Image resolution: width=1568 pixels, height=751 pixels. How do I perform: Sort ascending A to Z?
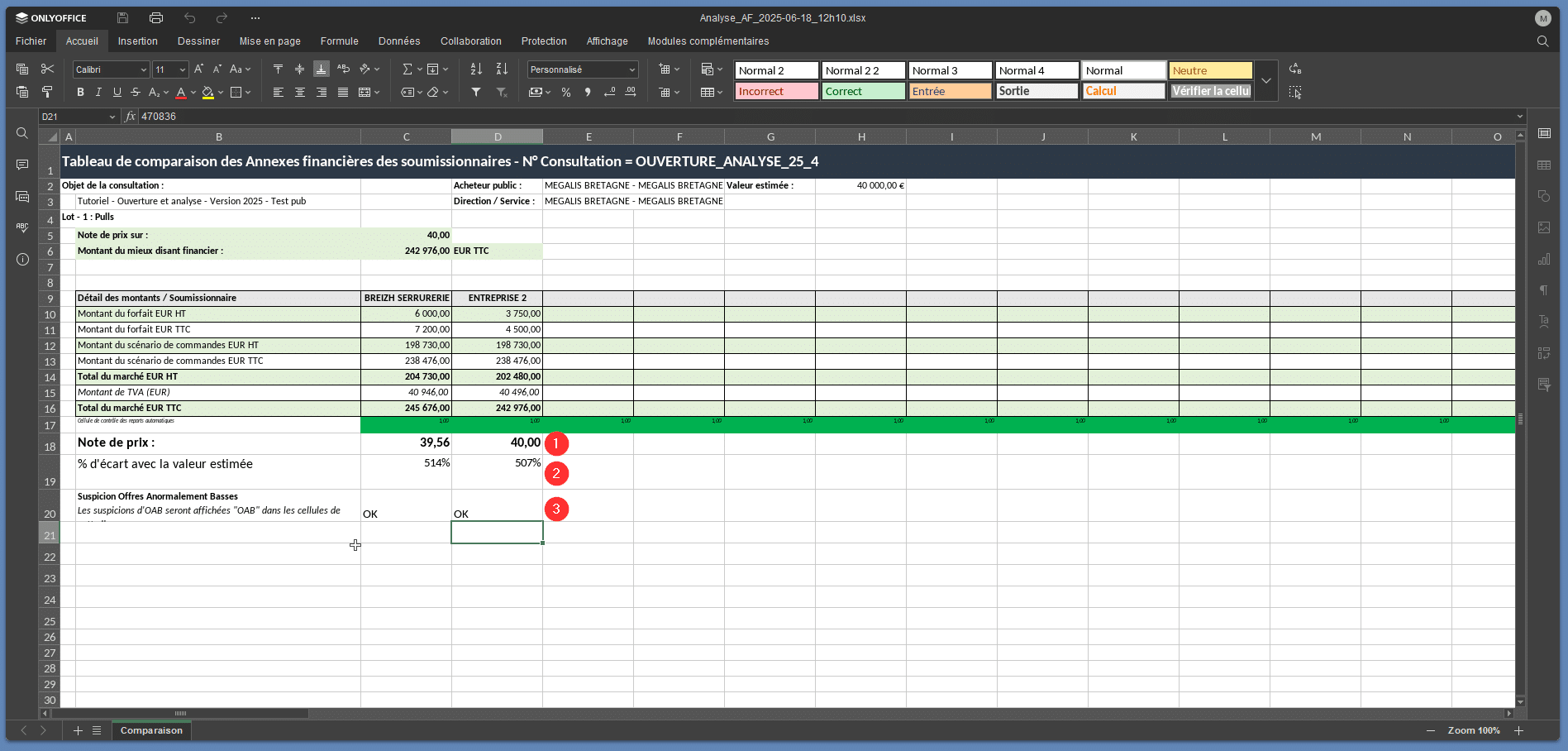pos(475,69)
